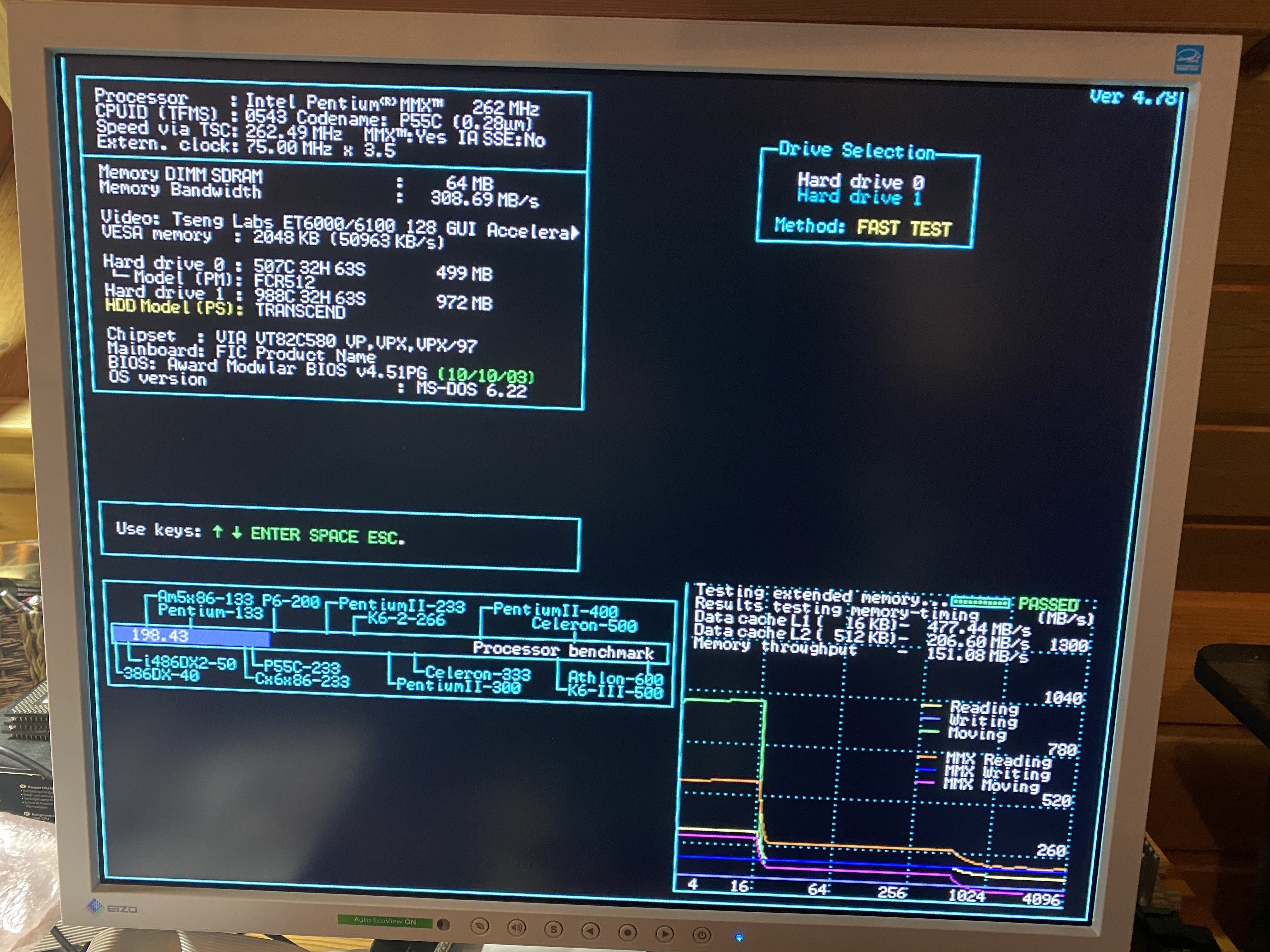Click the Writing legend line swatch

(931, 718)
